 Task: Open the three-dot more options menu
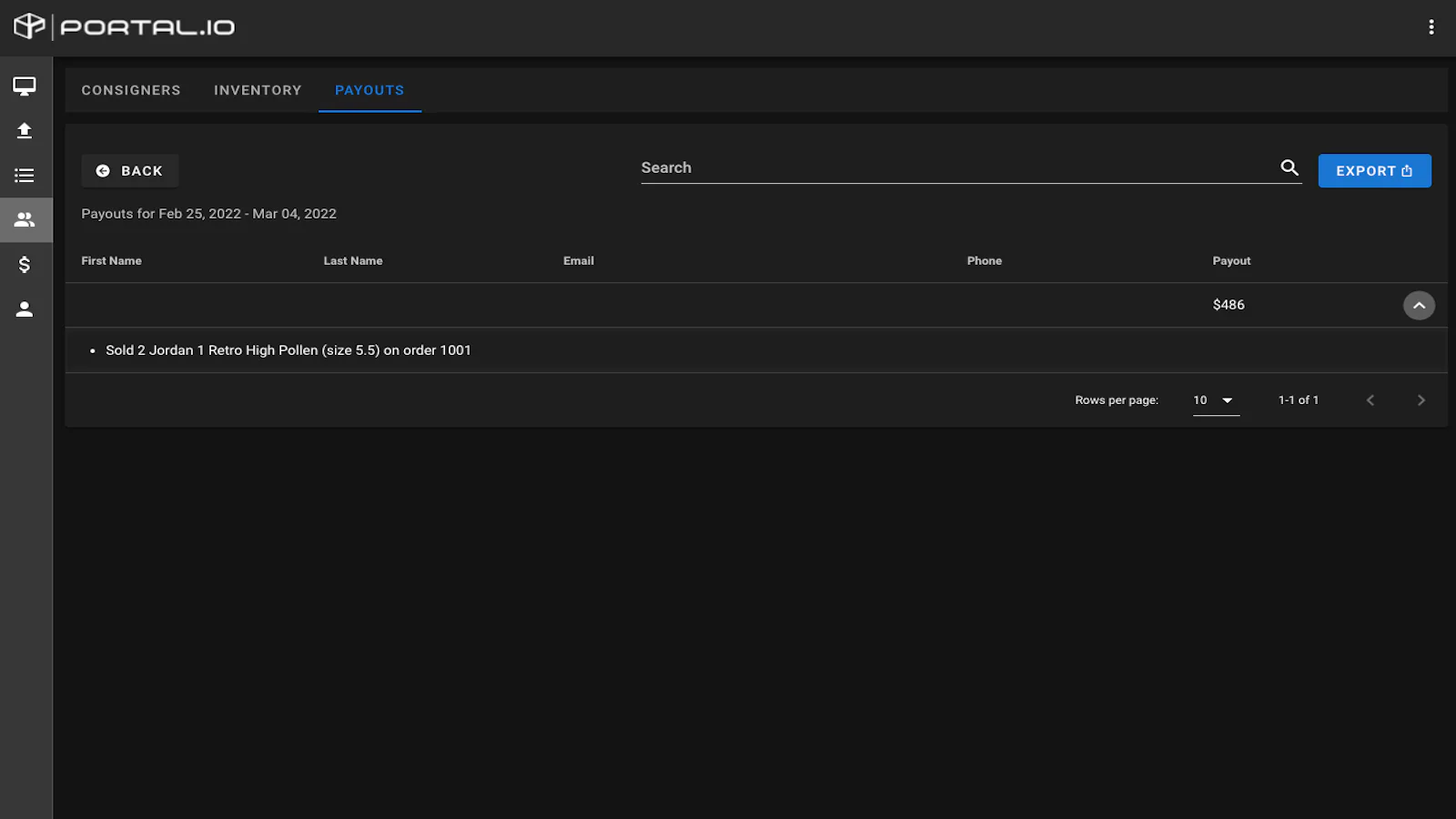tap(1431, 27)
